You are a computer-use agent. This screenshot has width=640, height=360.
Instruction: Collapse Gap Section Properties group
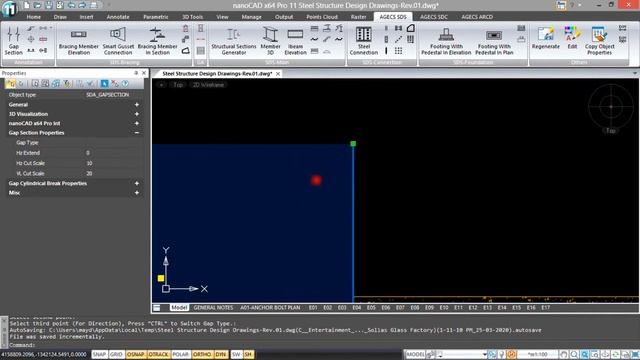(137, 133)
